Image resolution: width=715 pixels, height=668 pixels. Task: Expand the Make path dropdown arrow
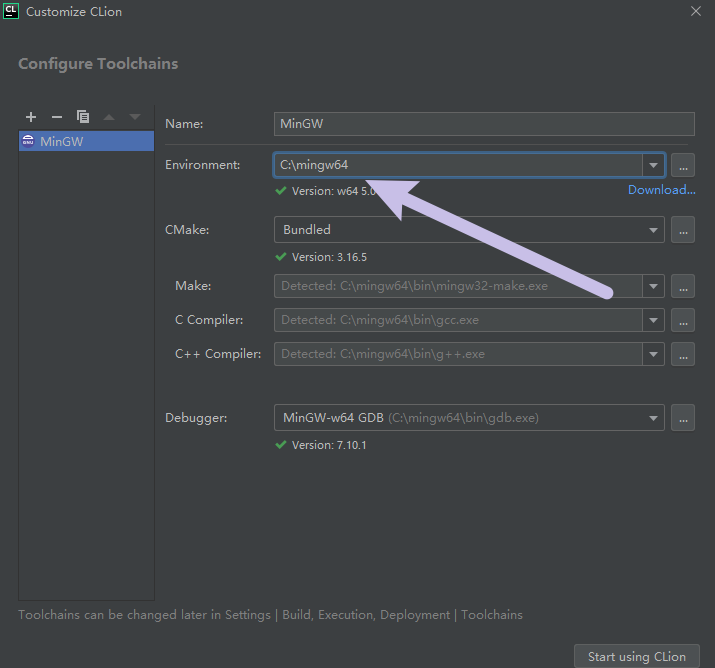(653, 286)
